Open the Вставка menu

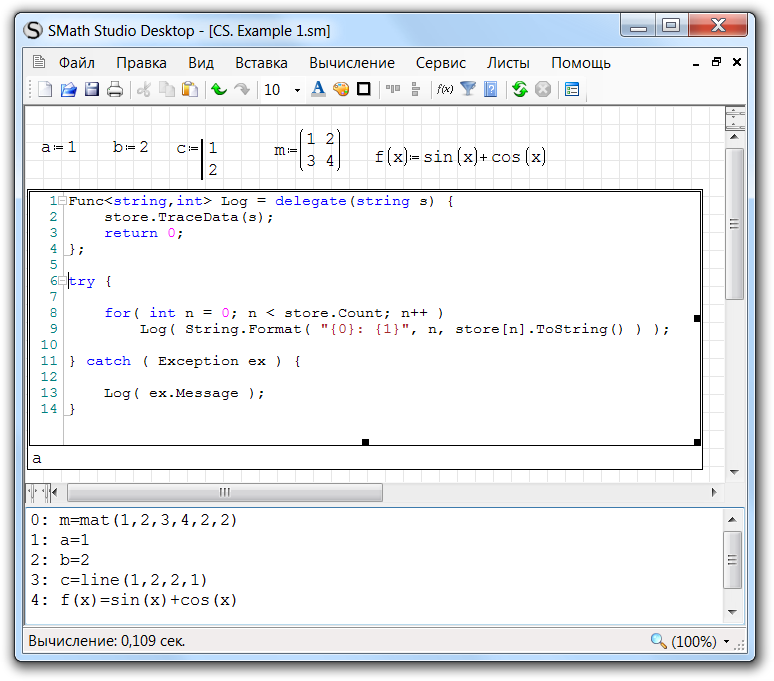point(261,62)
